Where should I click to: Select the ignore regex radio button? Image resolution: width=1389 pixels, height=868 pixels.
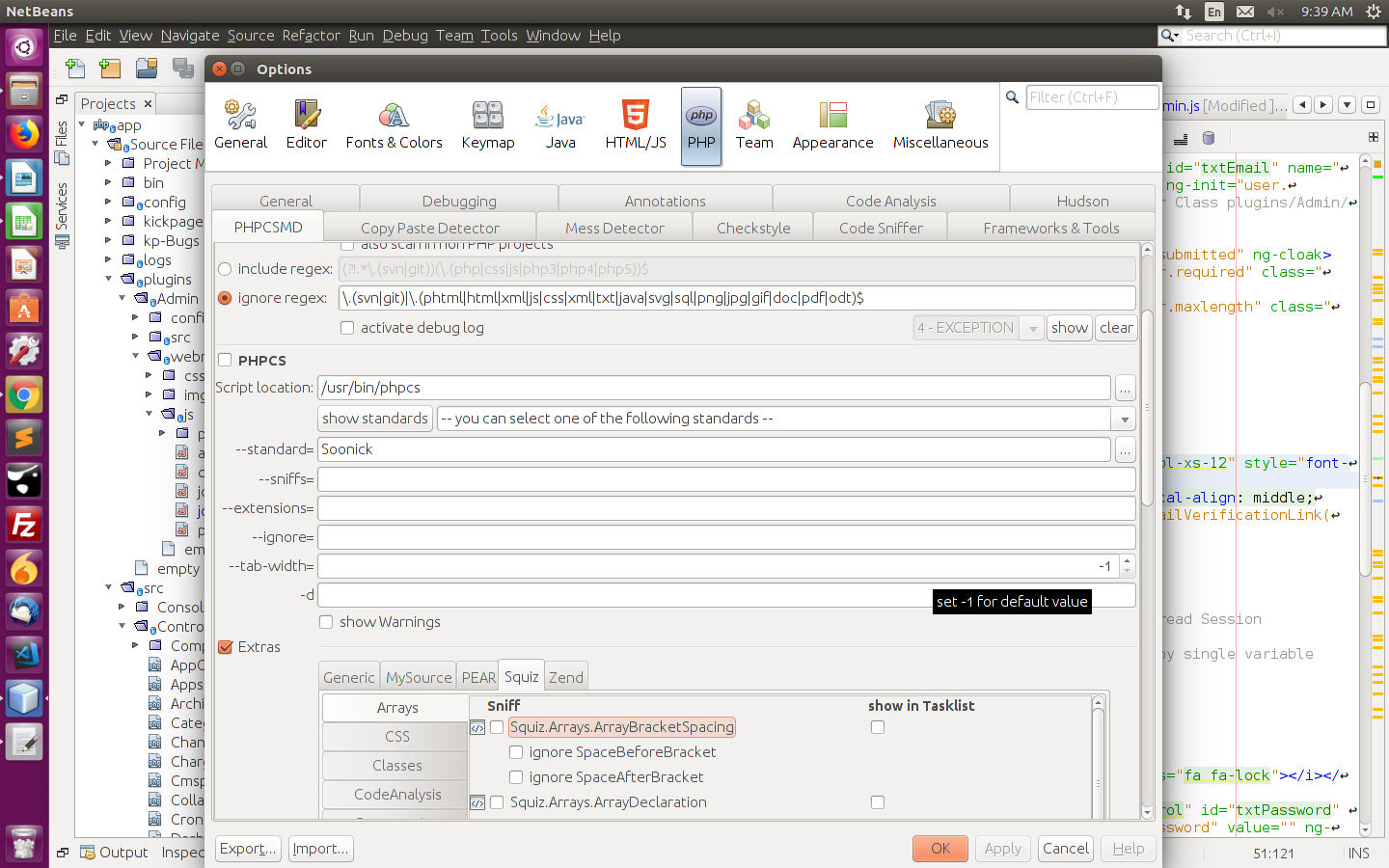click(x=225, y=298)
